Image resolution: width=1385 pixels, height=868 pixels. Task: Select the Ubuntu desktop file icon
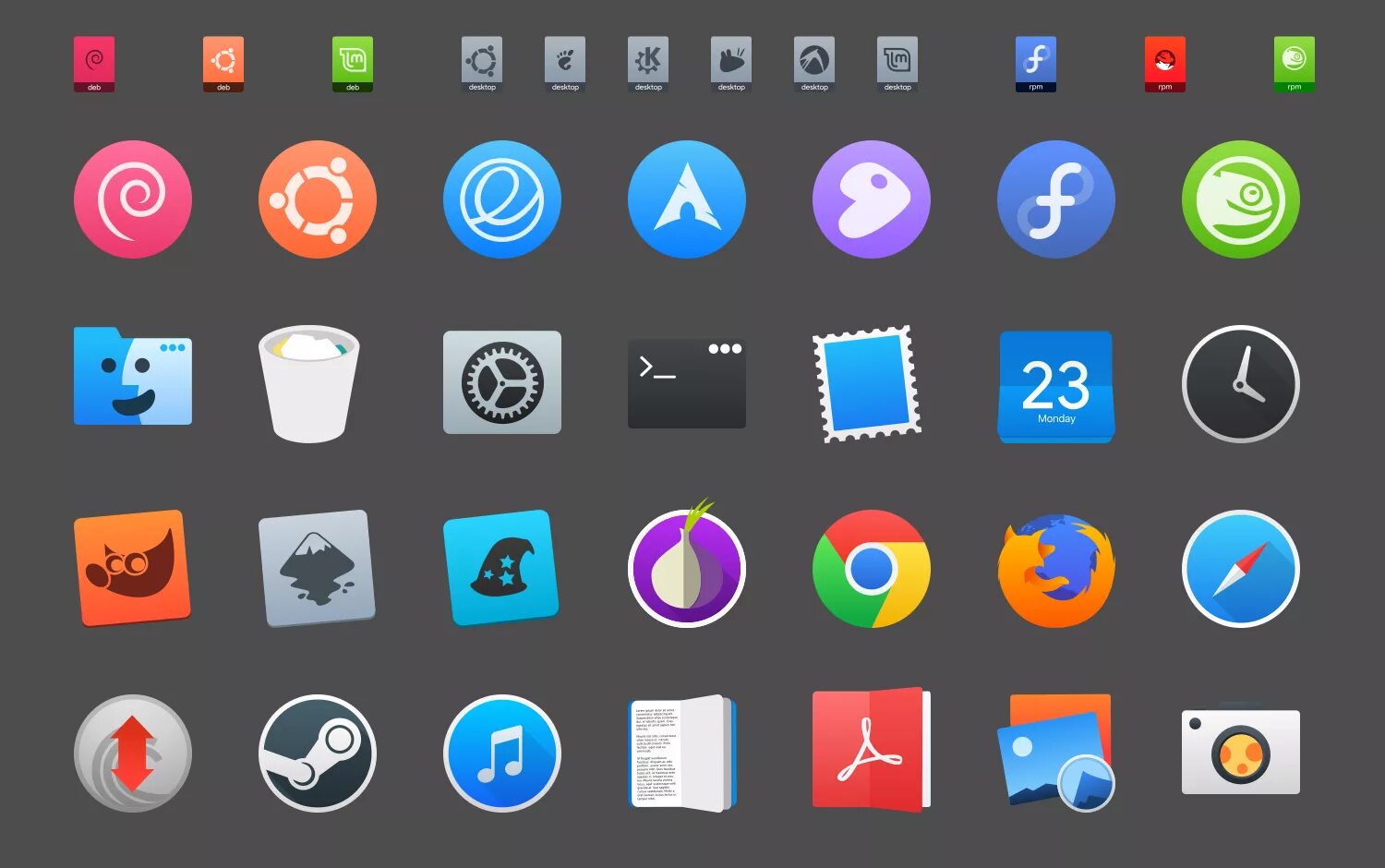click(x=482, y=65)
